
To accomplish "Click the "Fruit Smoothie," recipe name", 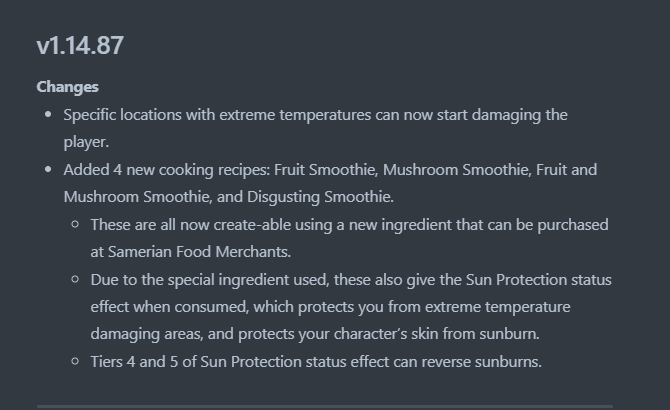I will (x=326, y=170).
